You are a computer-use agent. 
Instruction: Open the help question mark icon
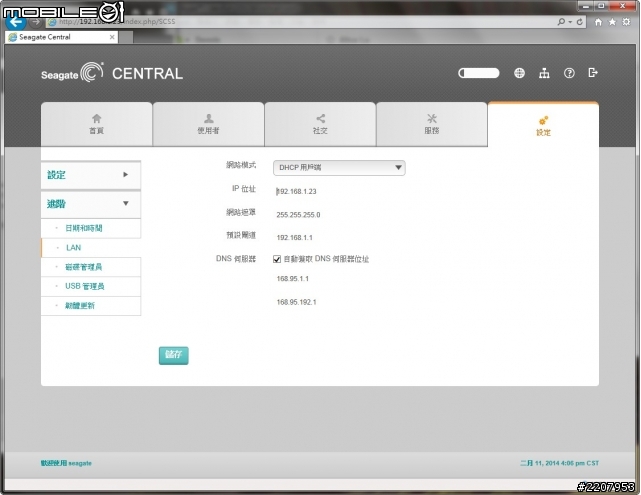coord(569,73)
